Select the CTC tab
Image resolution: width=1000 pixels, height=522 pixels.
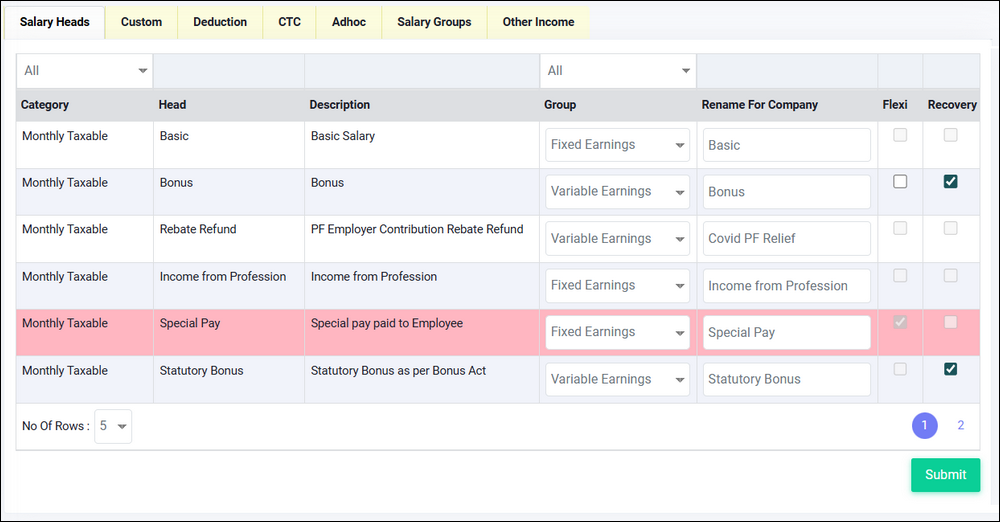pos(289,22)
